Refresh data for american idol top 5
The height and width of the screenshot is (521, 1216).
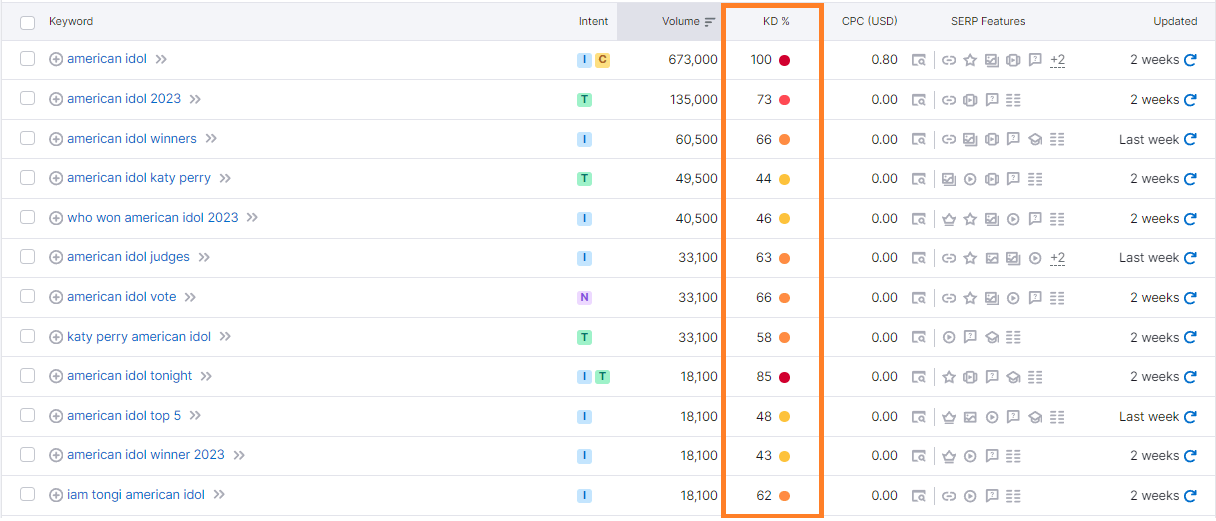[x=1190, y=417]
